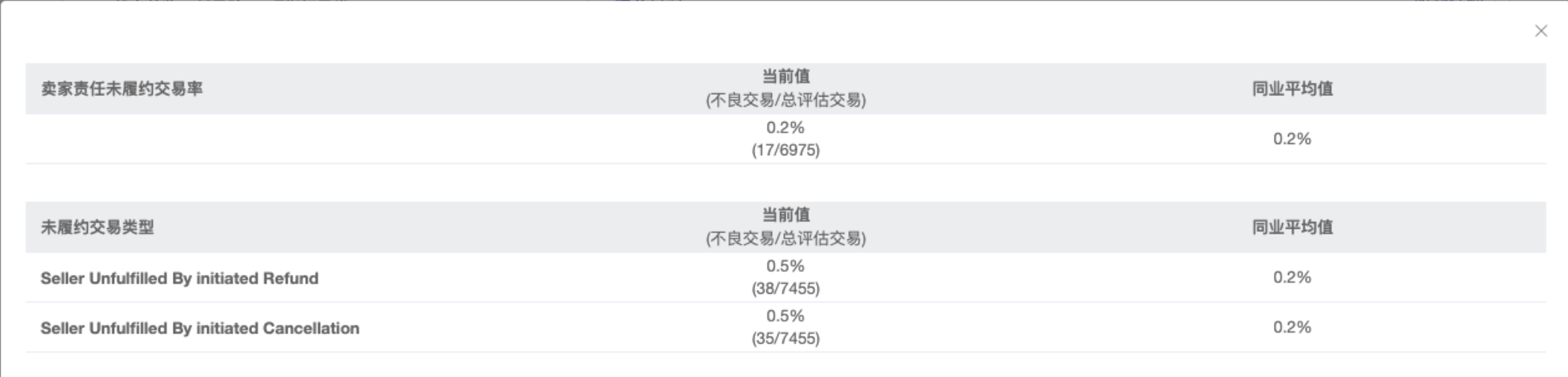Click the 未履约交易类型 header
Image resolution: width=1568 pixels, height=377 pixels.
tap(98, 227)
